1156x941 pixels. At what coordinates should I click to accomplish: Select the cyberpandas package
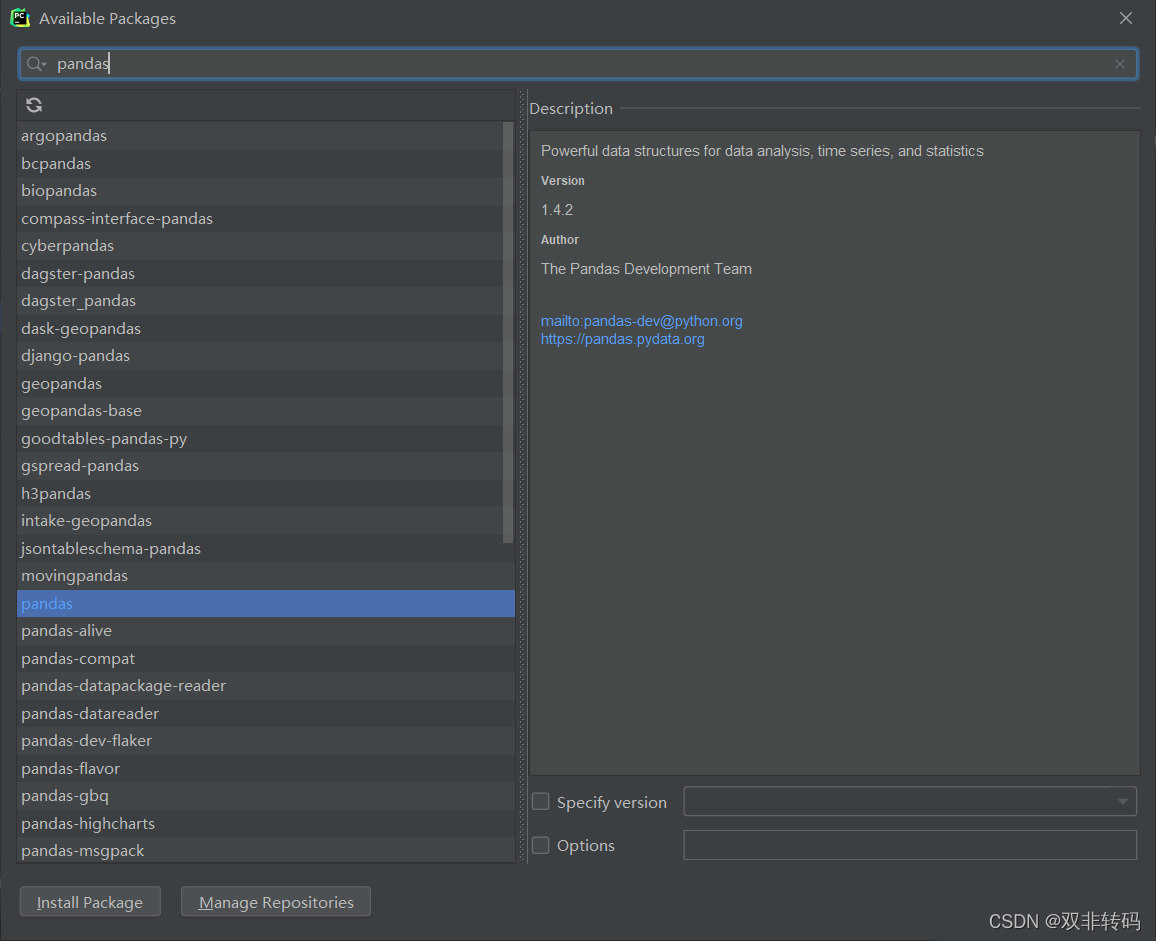260,246
